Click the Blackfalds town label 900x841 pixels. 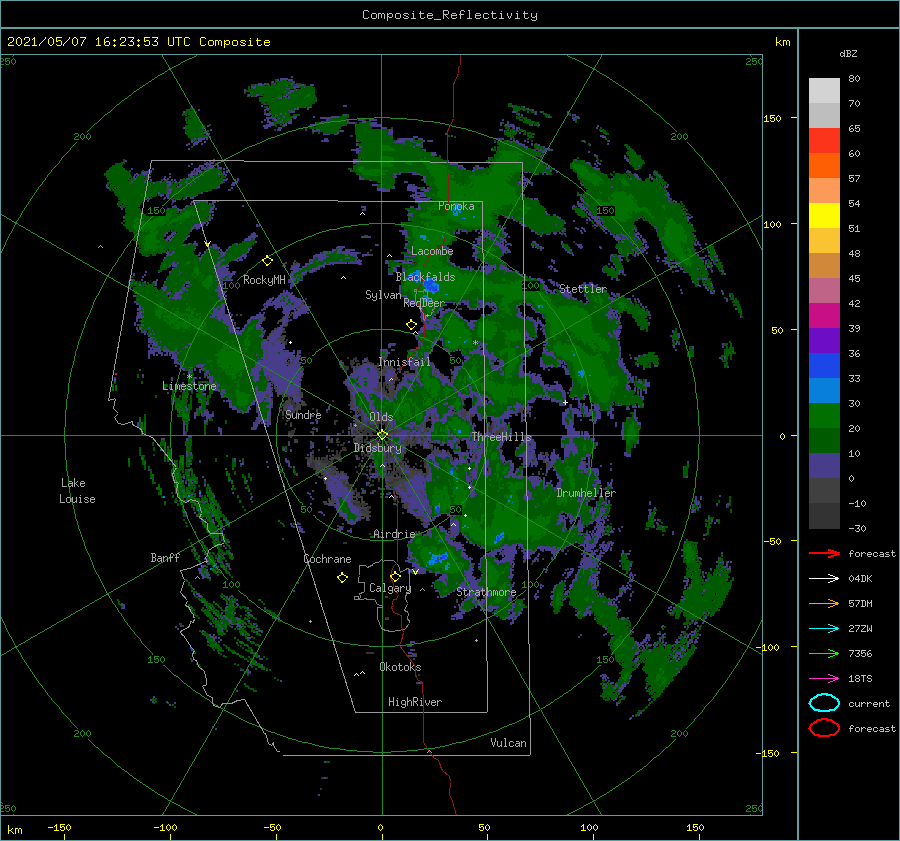click(x=425, y=277)
